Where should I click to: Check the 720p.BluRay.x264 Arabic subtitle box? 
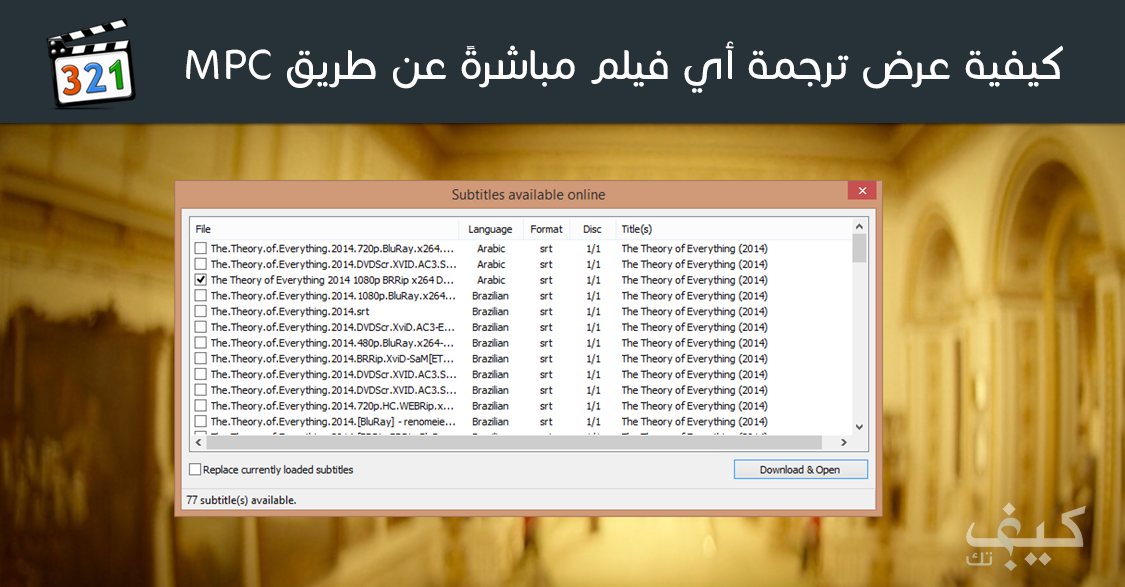click(x=201, y=248)
